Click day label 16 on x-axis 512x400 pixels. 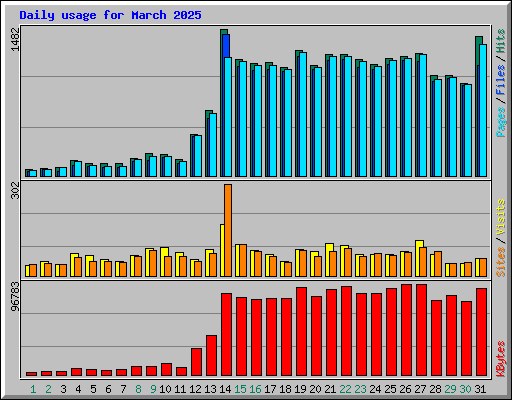click(255, 389)
